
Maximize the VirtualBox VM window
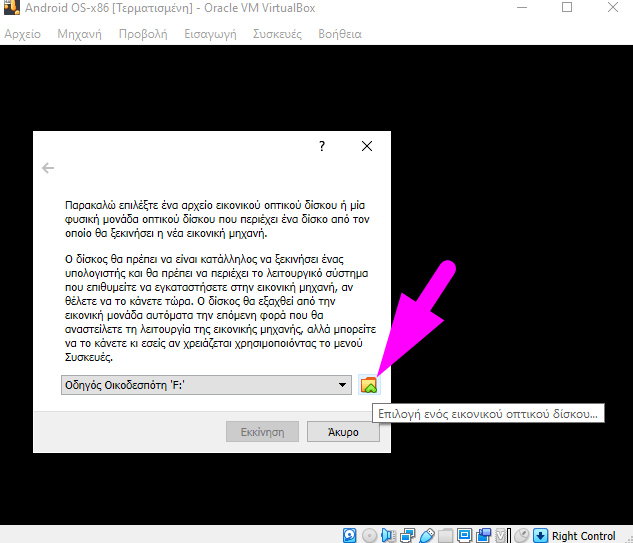point(567,7)
